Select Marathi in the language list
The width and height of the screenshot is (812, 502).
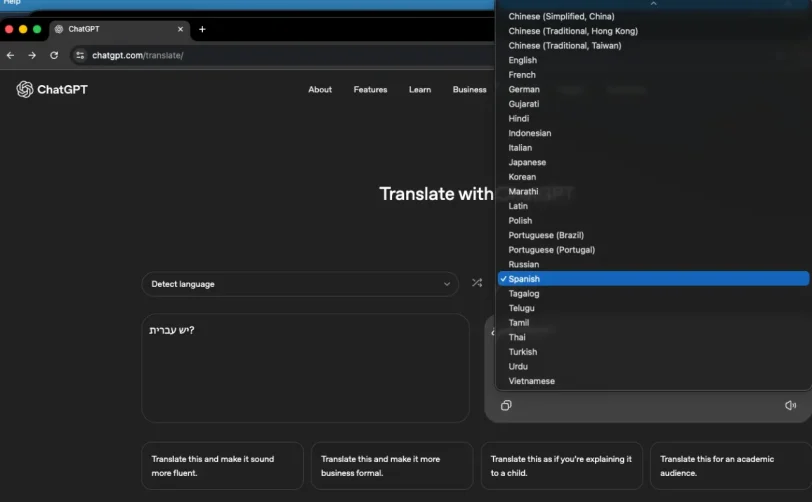point(654,191)
